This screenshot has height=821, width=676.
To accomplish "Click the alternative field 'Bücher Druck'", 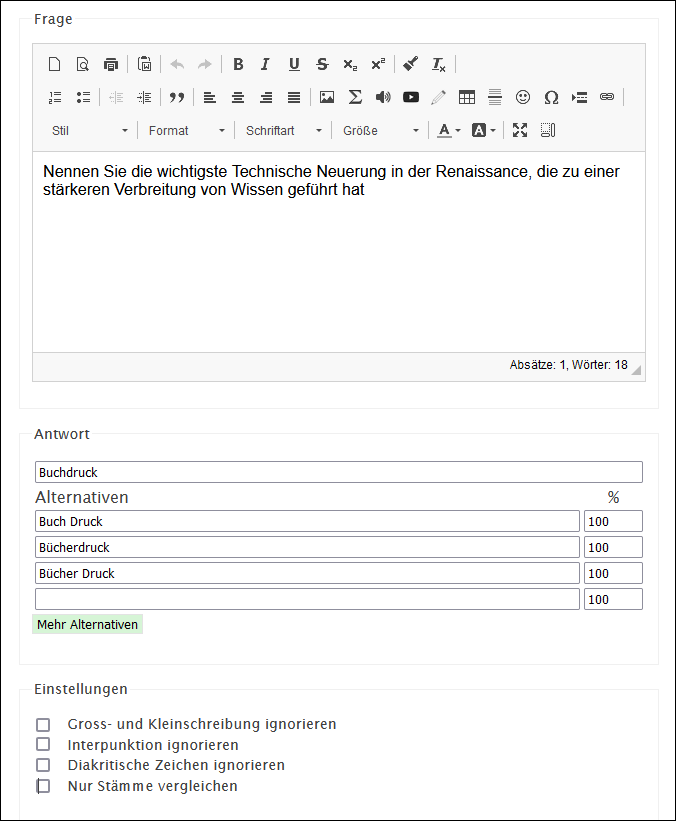I will pyautogui.click(x=307, y=573).
